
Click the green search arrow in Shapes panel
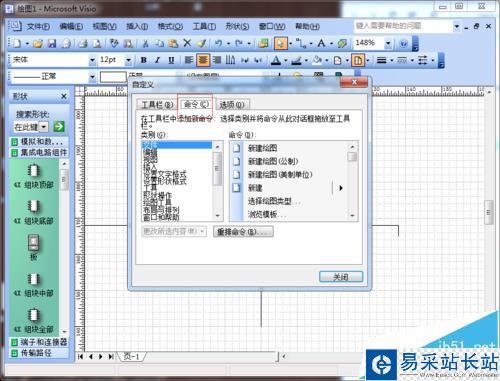tap(59, 127)
